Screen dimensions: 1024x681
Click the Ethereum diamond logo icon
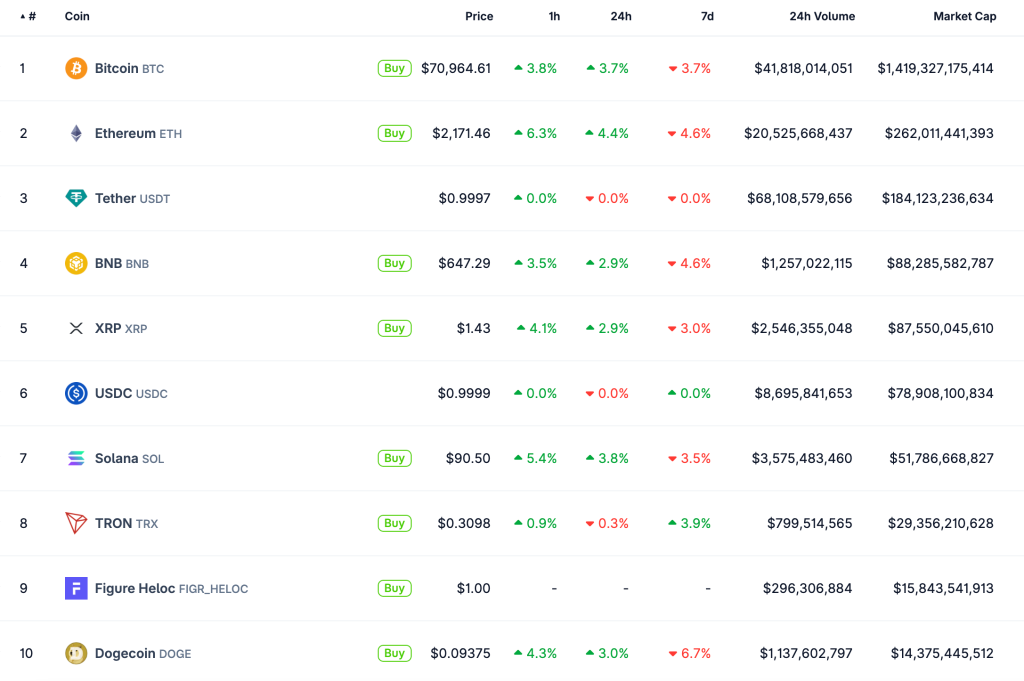point(76,133)
